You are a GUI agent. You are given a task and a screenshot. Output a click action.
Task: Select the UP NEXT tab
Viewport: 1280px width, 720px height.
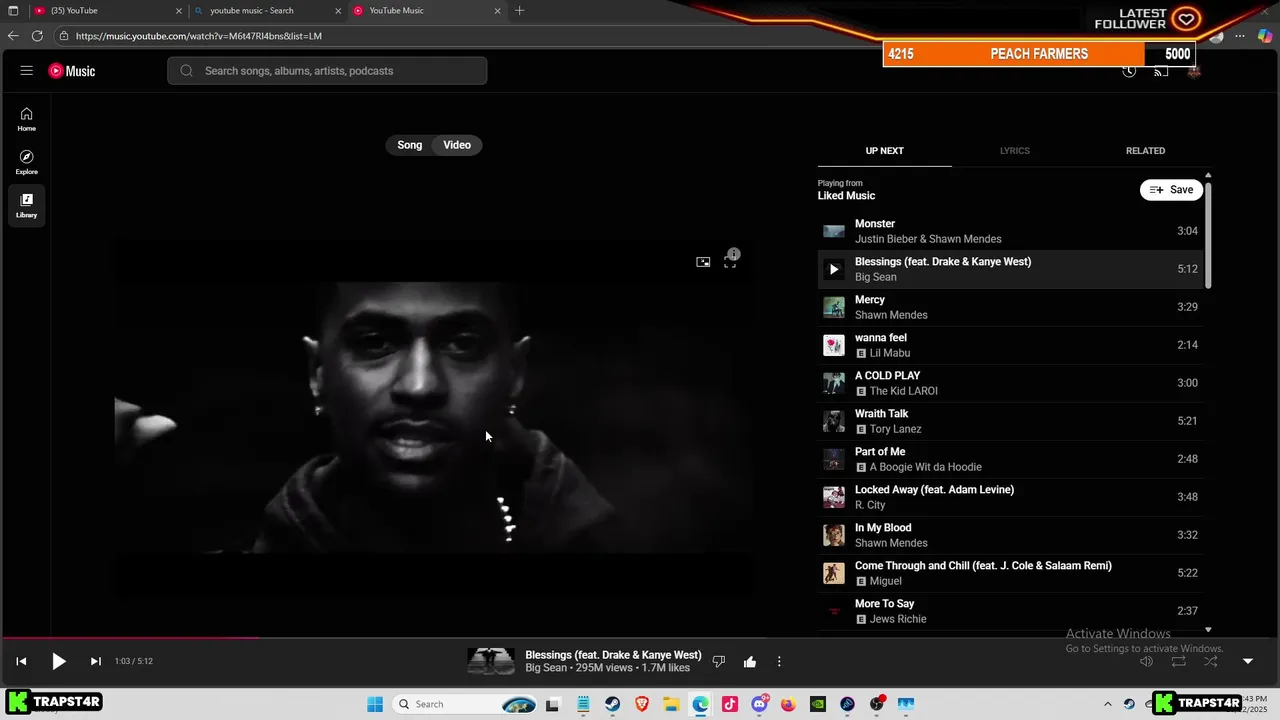coord(884,151)
